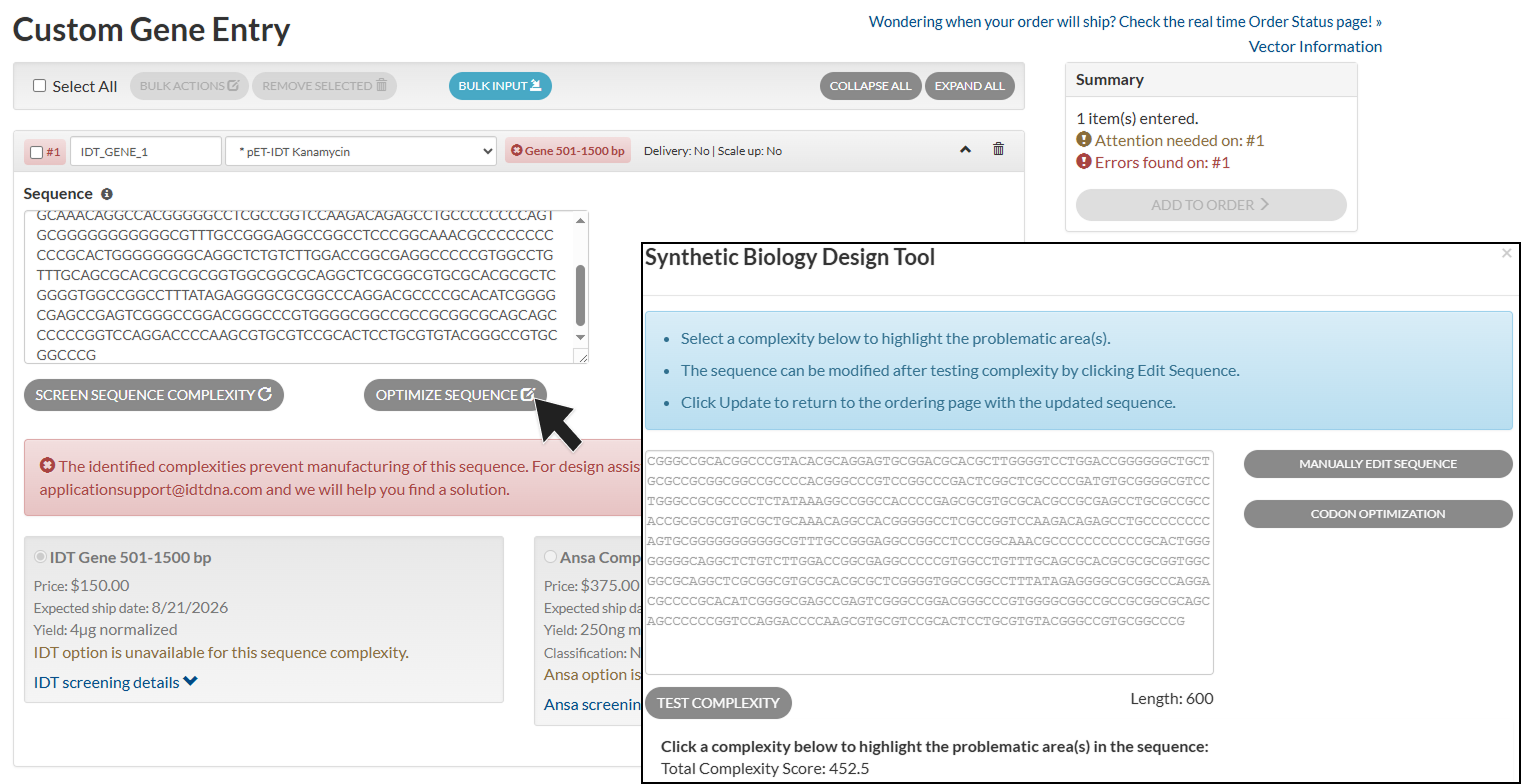
Task: Click Remove Selected button
Action: click(324, 86)
